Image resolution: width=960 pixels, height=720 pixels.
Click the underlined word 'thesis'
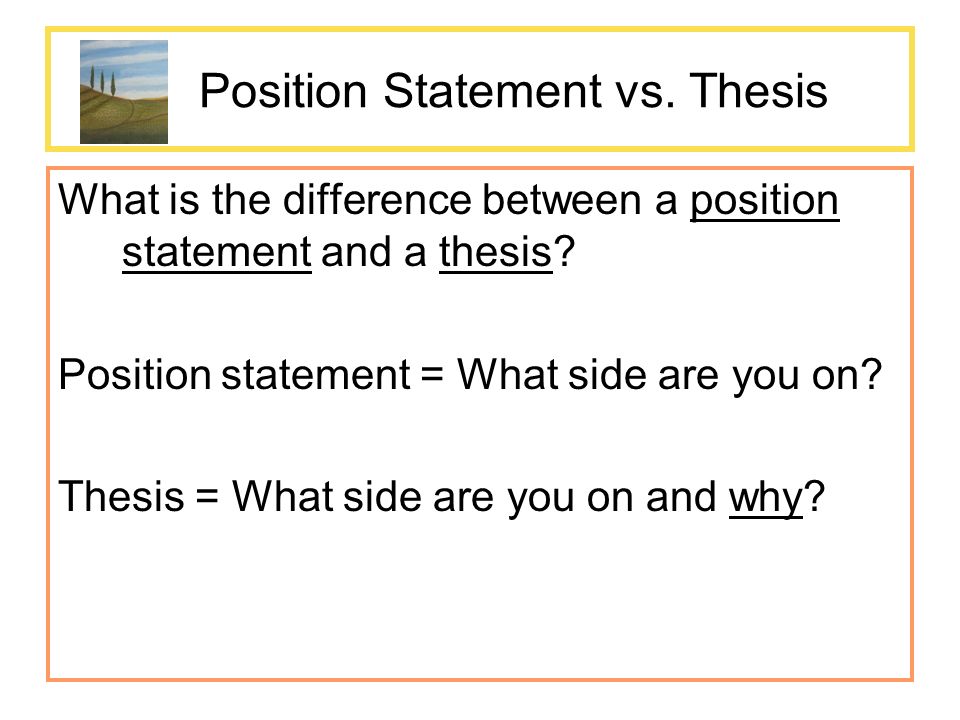point(496,252)
